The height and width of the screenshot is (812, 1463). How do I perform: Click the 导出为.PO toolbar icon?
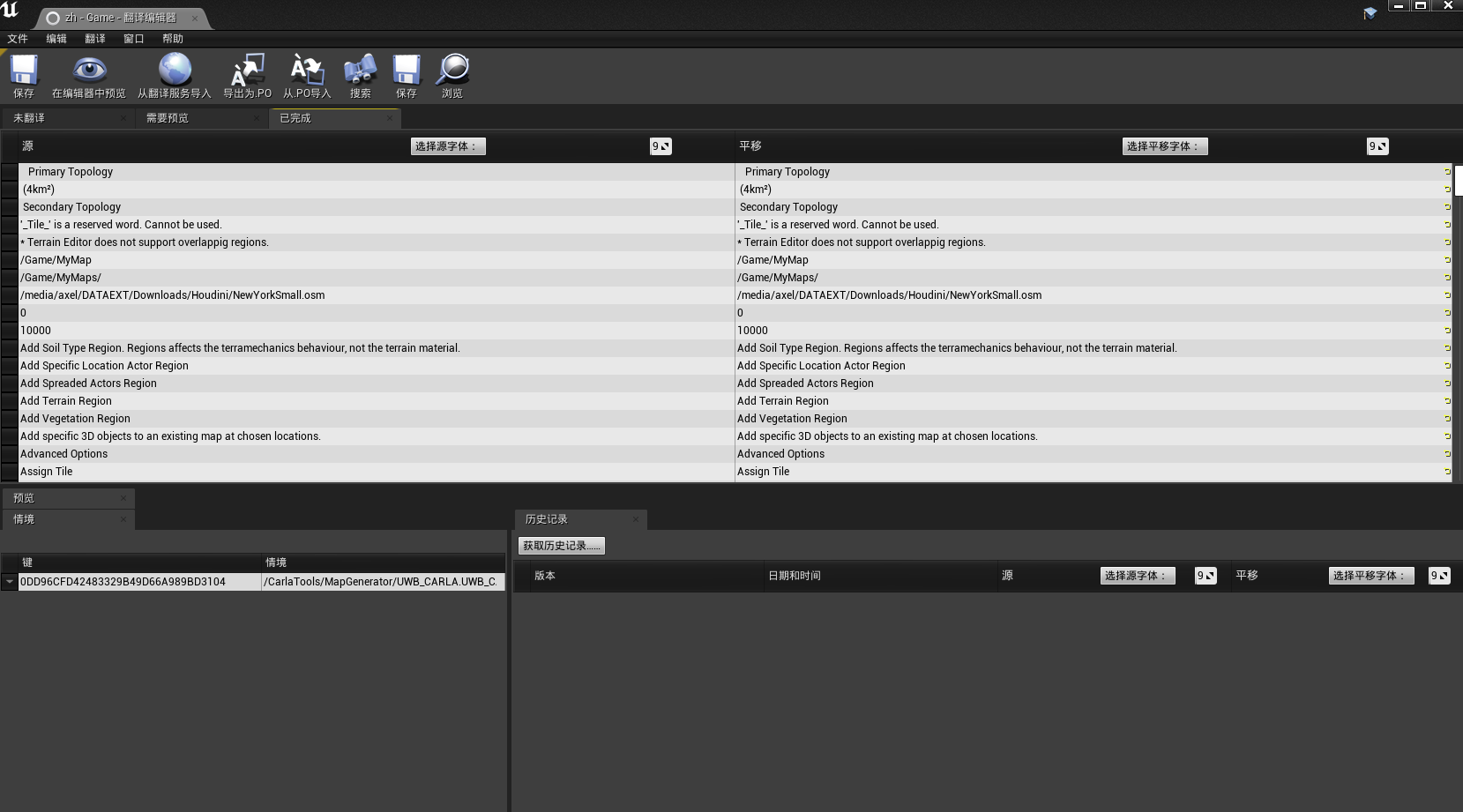(247, 71)
